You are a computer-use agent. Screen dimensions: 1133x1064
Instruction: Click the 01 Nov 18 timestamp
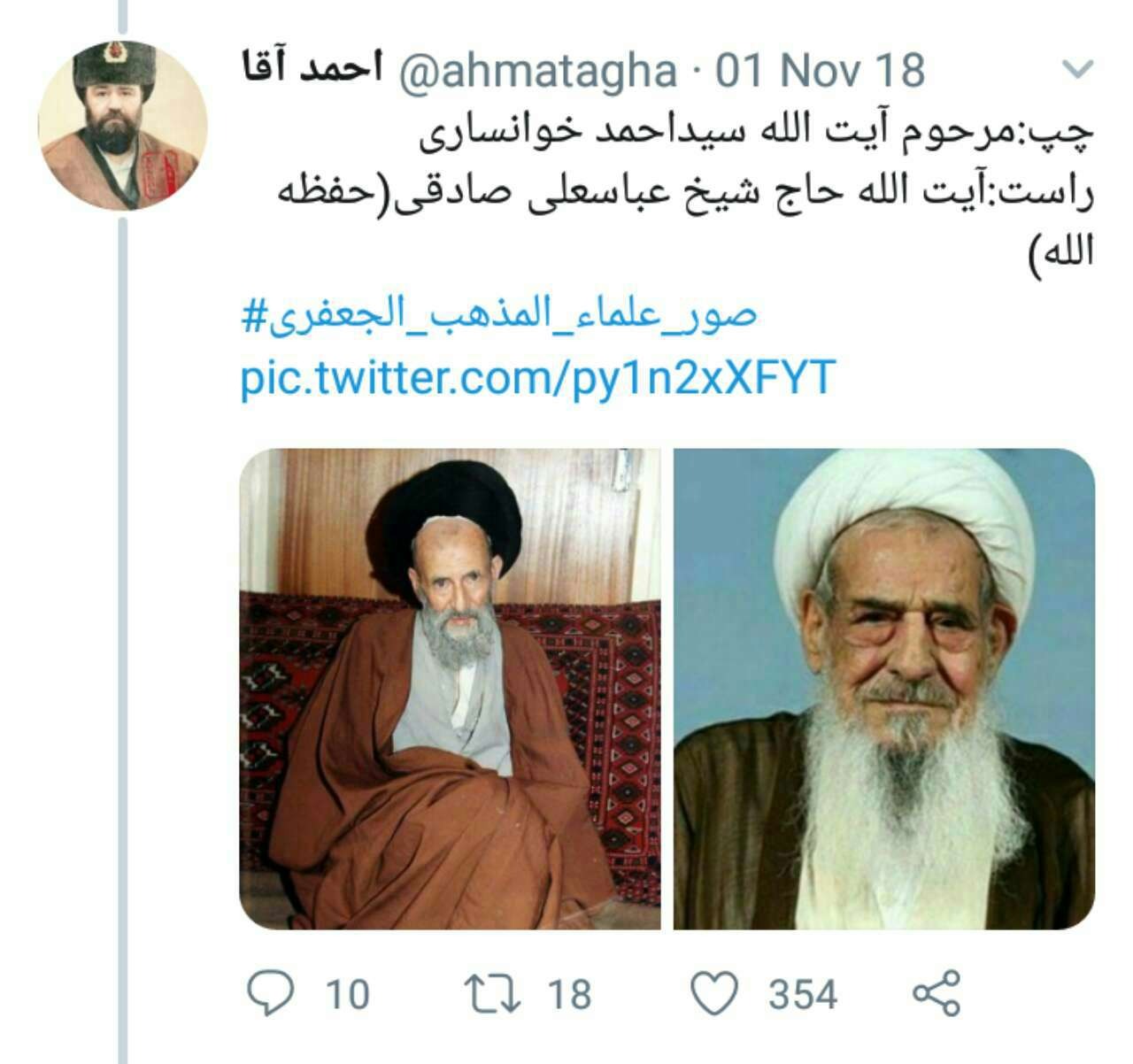(820, 71)
